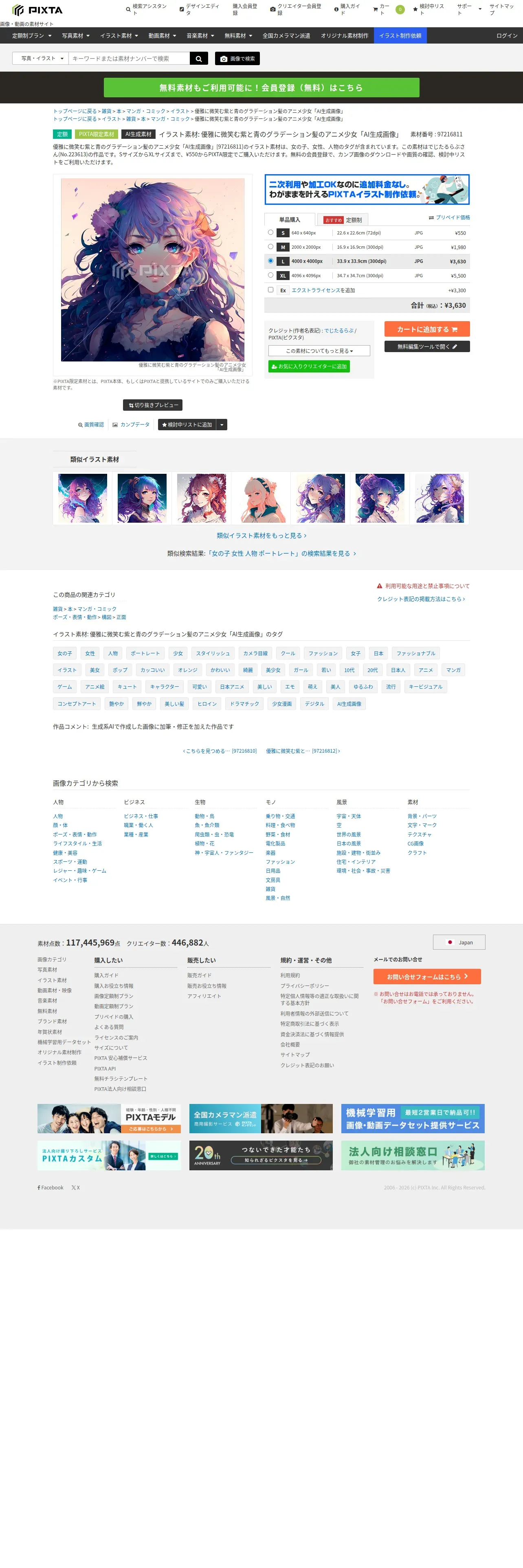Expand the 音楽素材 dropdown in navigation bar
The width and height of the screenshot is (523, 1568).
(x=200, y=36)
